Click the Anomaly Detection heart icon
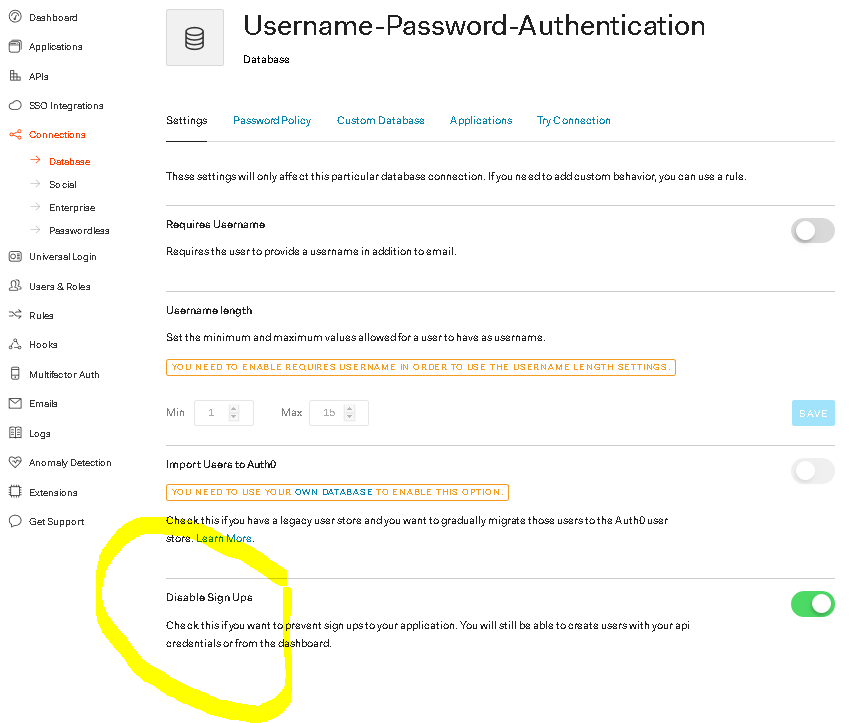This screenshot has width=849, height=723. point(15,462)
